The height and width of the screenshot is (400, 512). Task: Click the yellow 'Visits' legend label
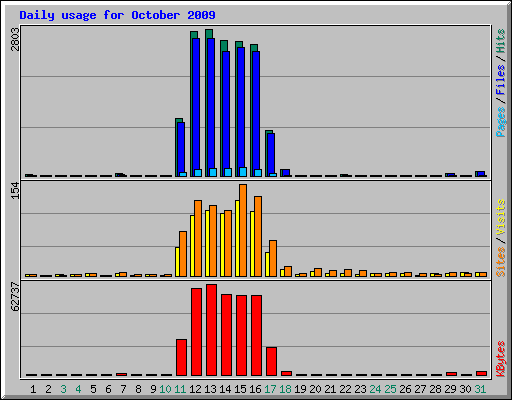coord(501,218)
